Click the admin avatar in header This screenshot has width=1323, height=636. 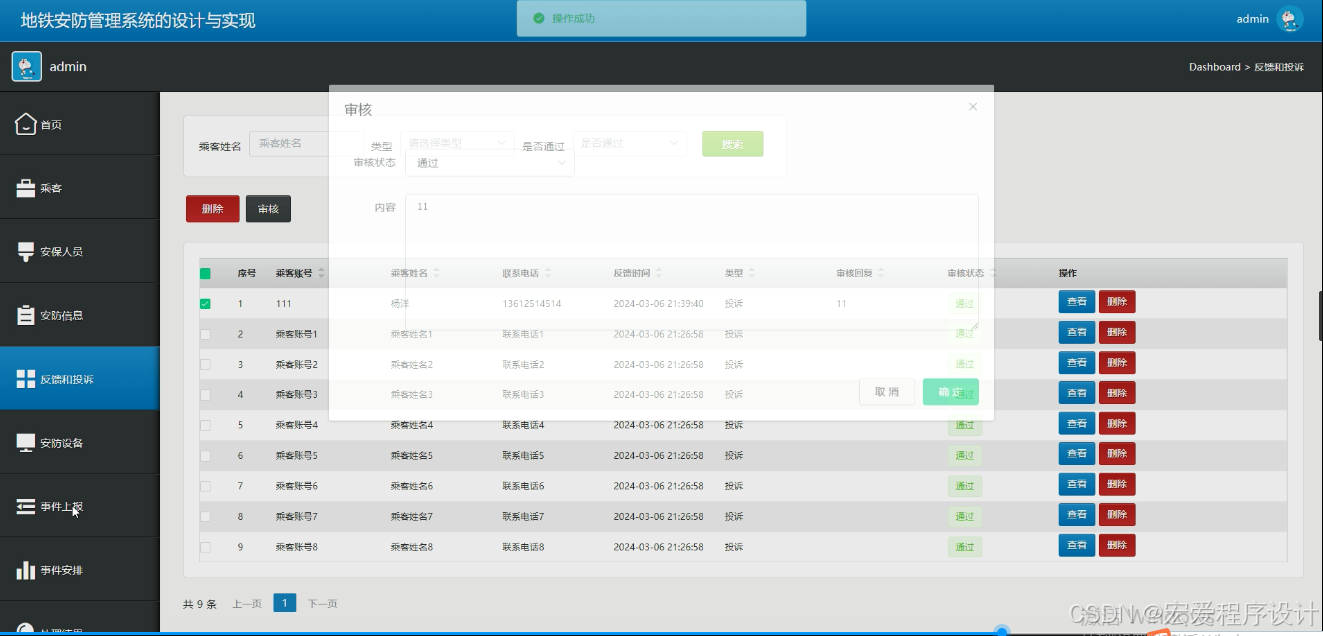1290,19
